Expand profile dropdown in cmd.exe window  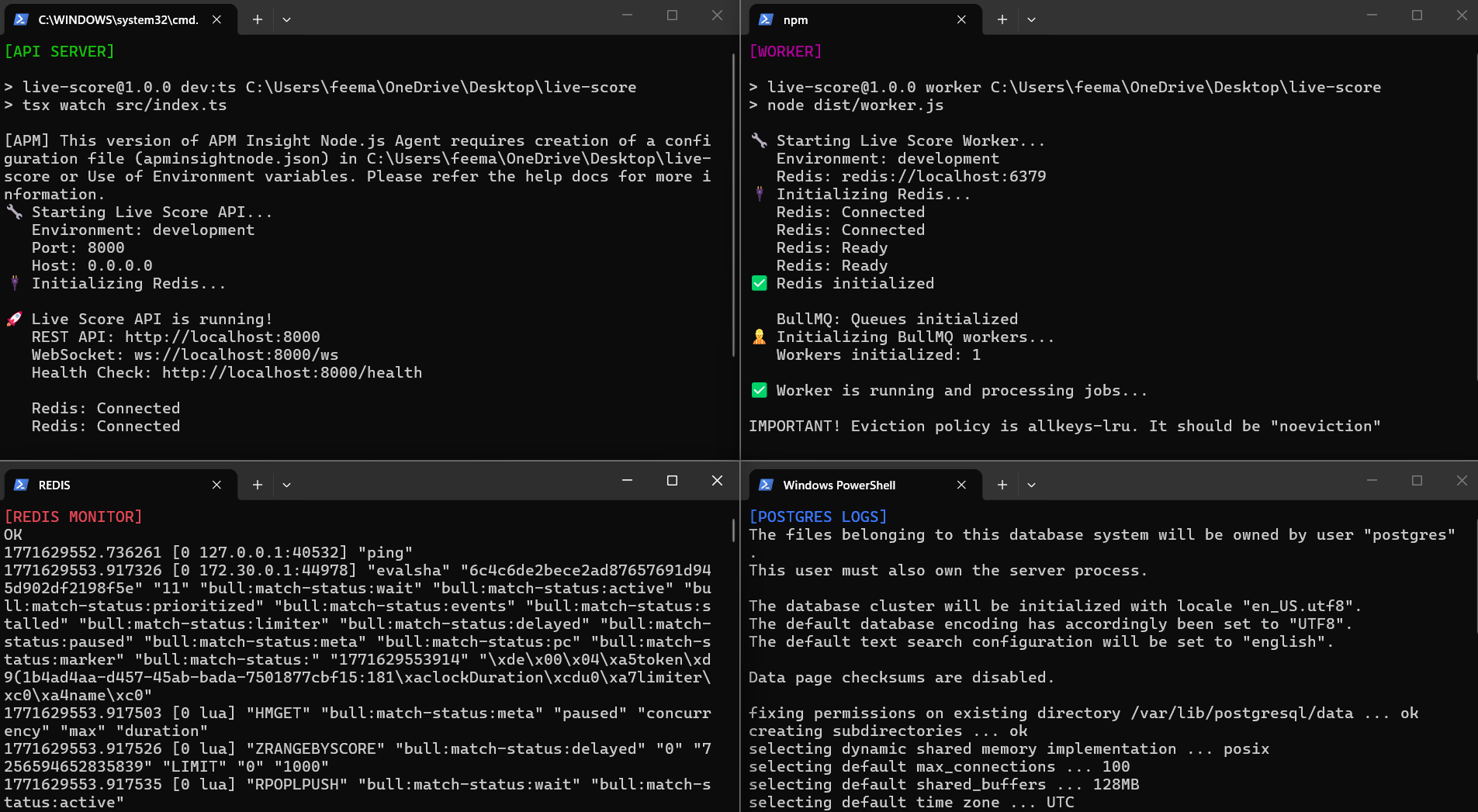coord(286,19)
